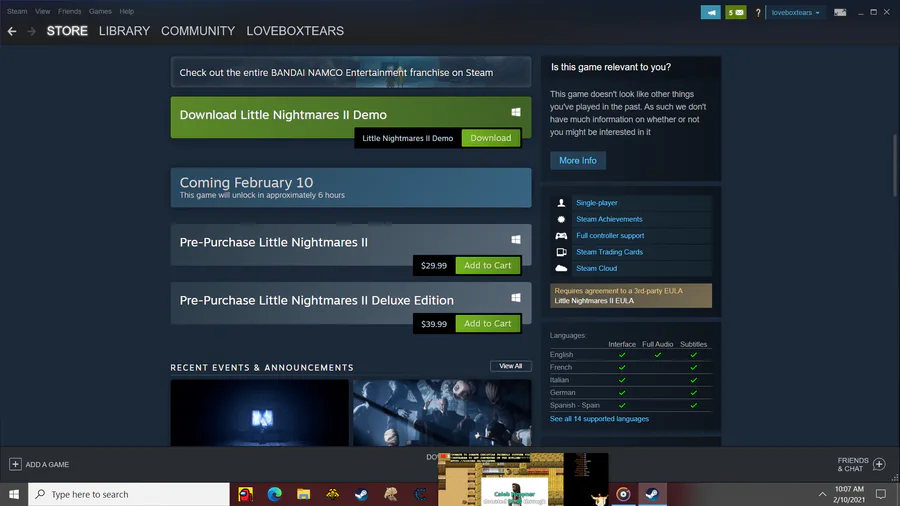Open the Steam Trading Cards link
This screenshot has height=506, width=900.
[609, 252]
